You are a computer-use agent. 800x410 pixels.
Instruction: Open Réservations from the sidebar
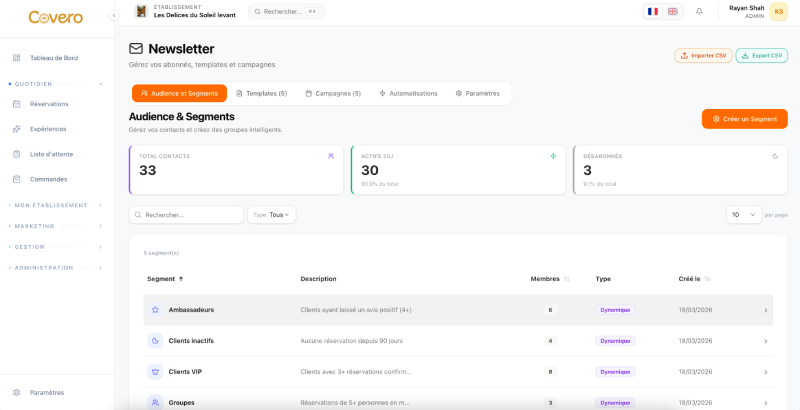point(49,104)
